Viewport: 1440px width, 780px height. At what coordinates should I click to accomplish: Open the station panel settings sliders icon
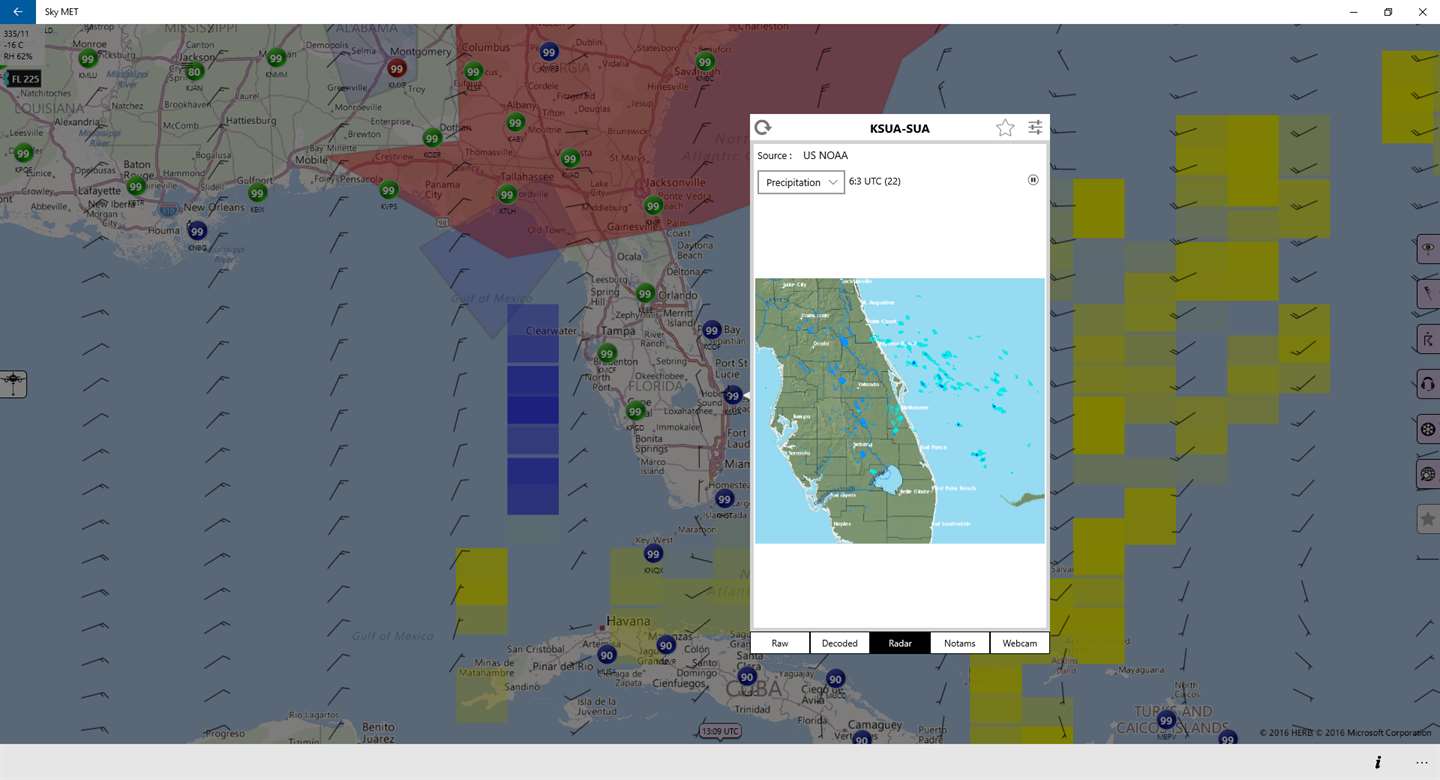click(1035, 127)
